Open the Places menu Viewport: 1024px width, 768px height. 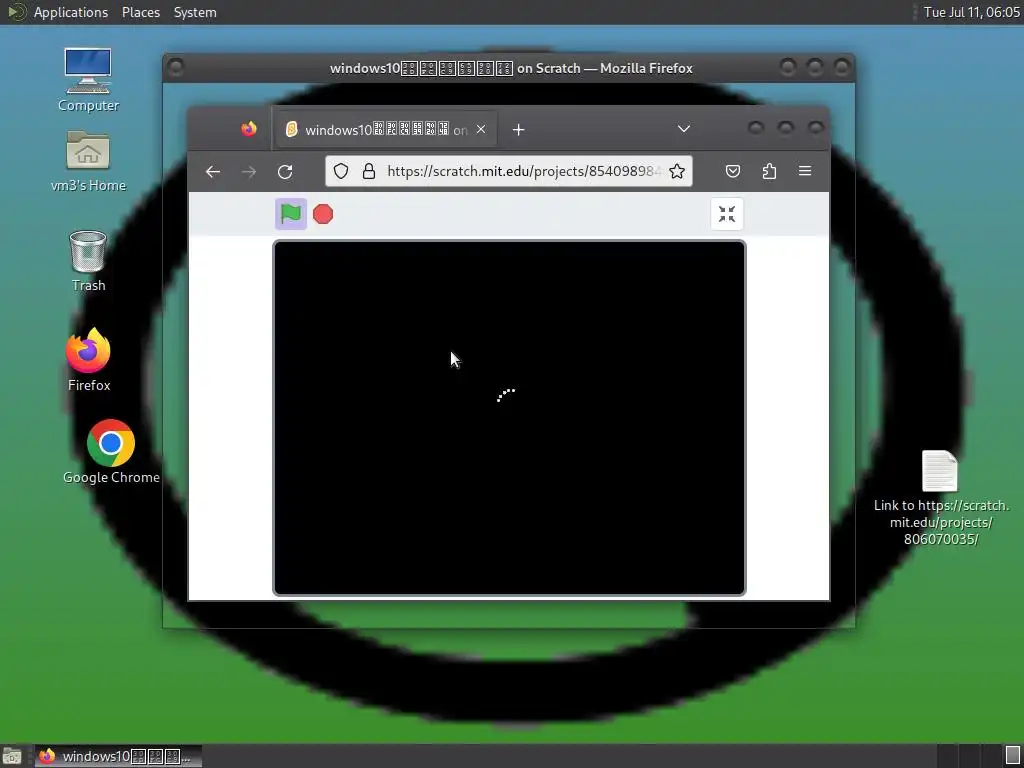pos(140,12)
